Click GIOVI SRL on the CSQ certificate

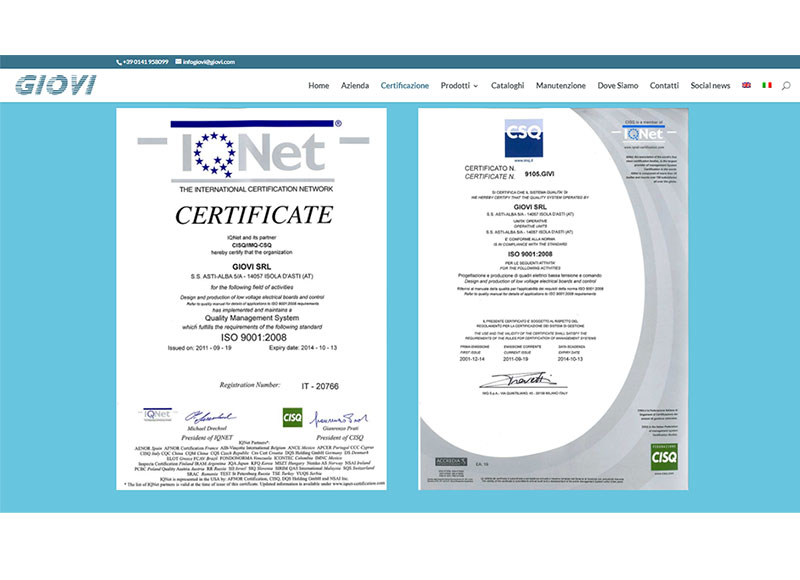point(530,207)
